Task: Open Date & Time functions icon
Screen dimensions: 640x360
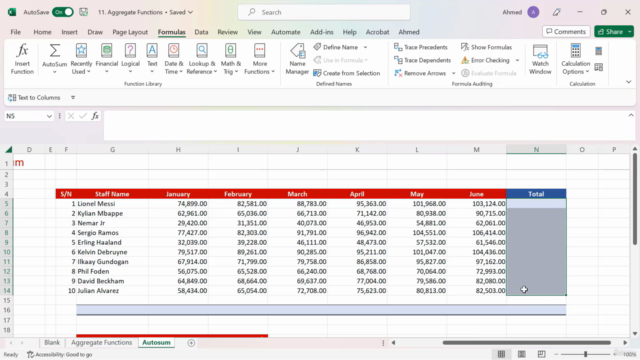Action: click(x=173, y=51)
